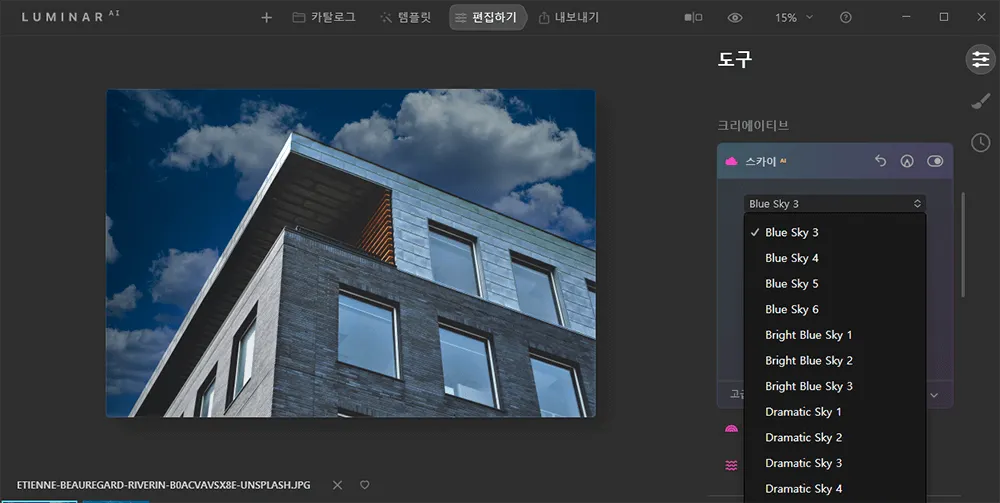Toggle the eye preview of original image

point(735,18)
